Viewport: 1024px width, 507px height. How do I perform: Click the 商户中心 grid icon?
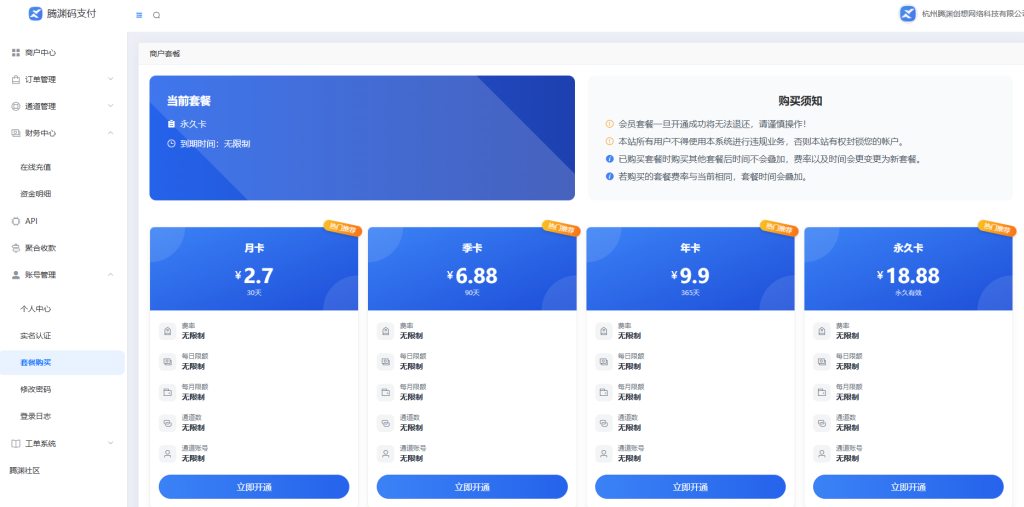coord(16,52)
